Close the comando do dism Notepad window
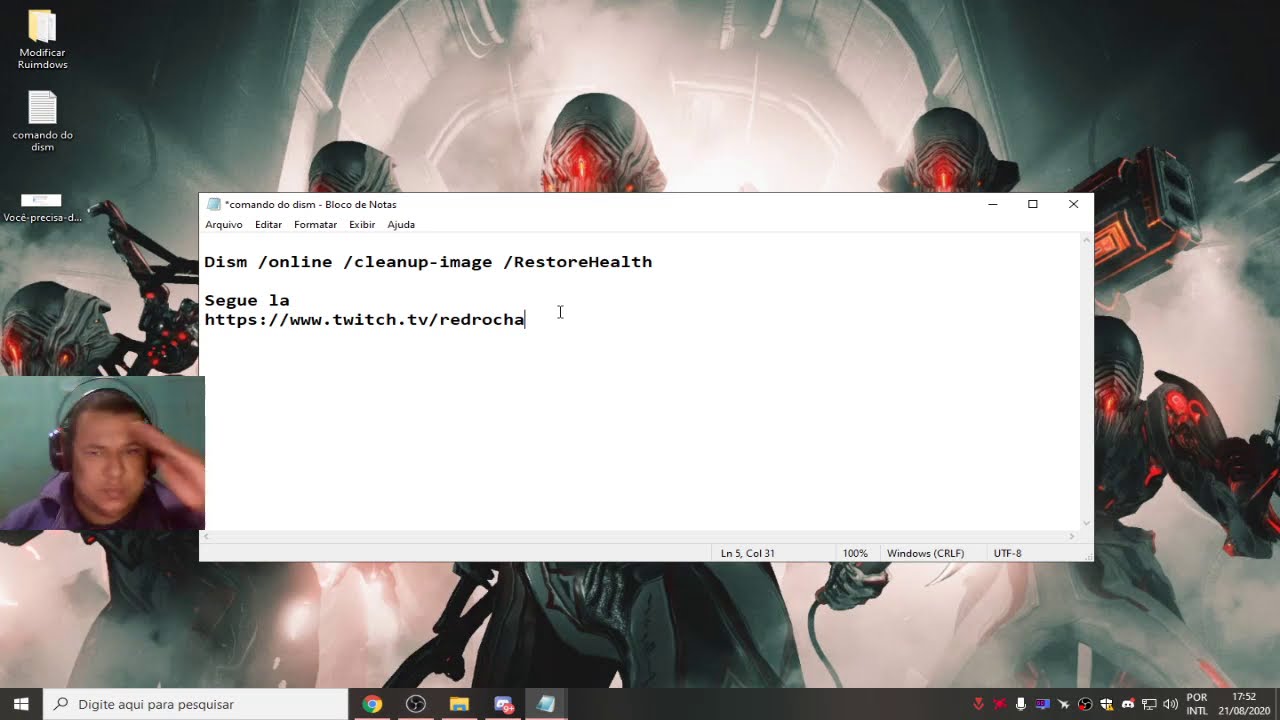Viewport: 1280px width, 720px height. 1073,204
